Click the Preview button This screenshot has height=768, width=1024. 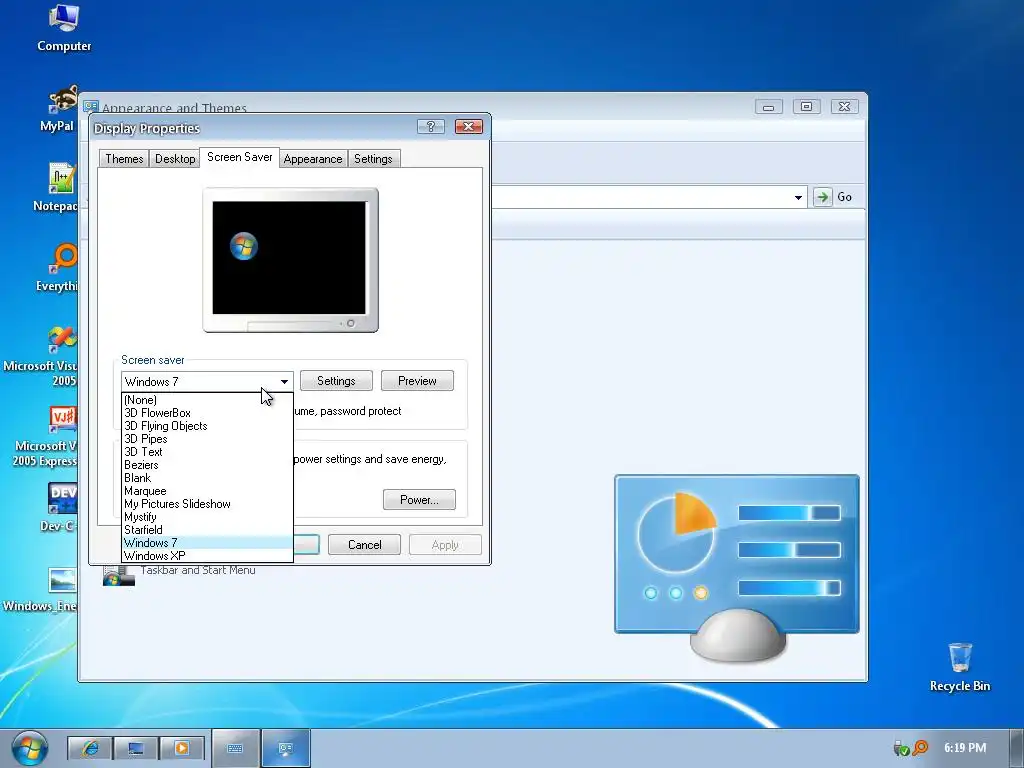[x=417, y=381]
